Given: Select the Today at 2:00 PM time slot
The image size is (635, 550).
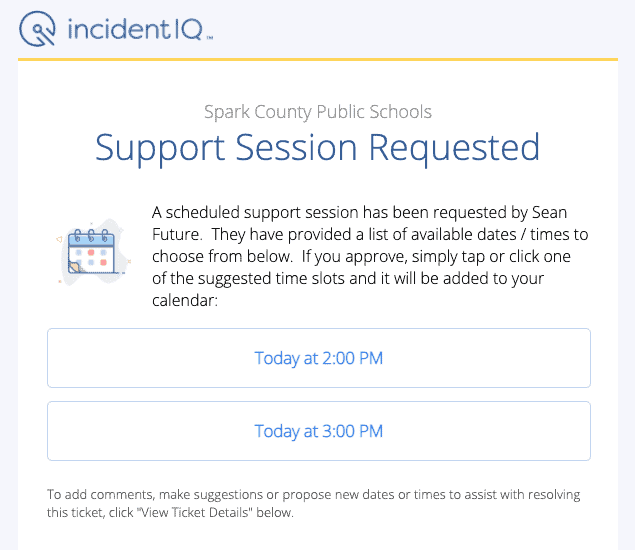Looking at the screenshot, I should point(319,358).
